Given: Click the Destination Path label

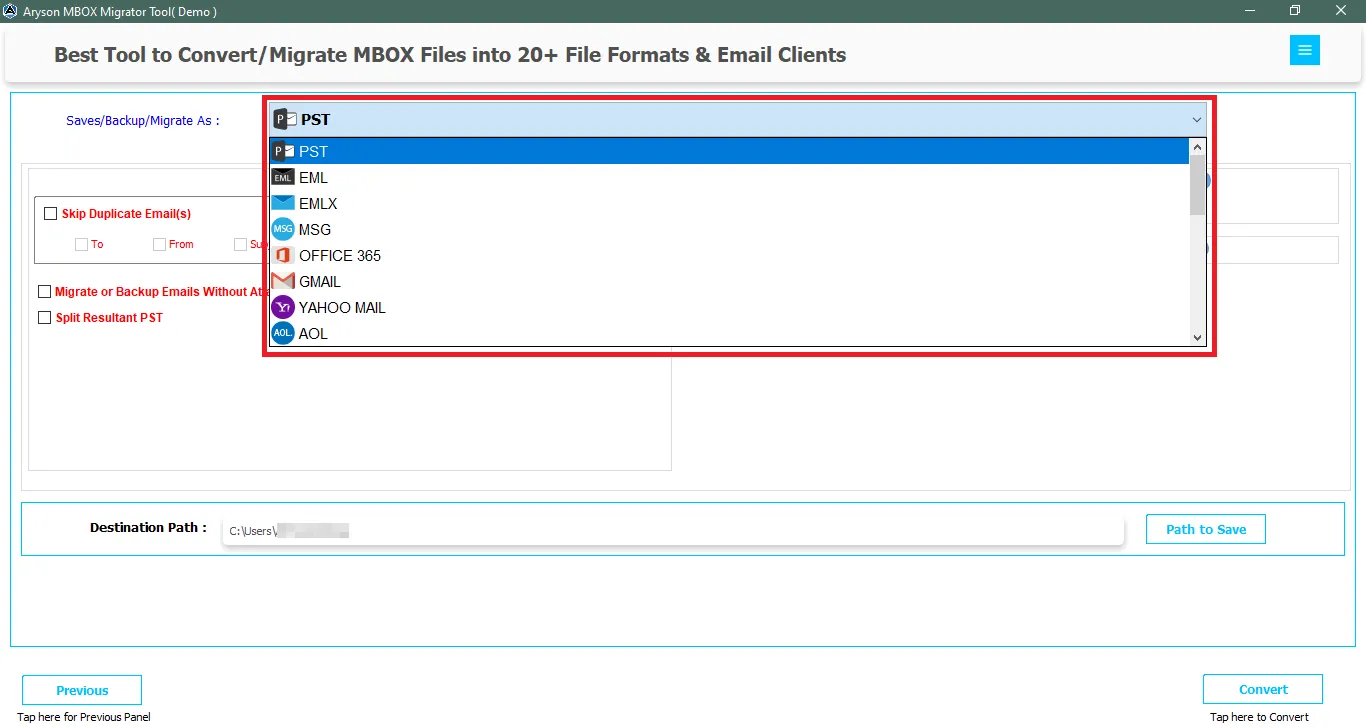Looking at the screenshot, I should point(148,527).
